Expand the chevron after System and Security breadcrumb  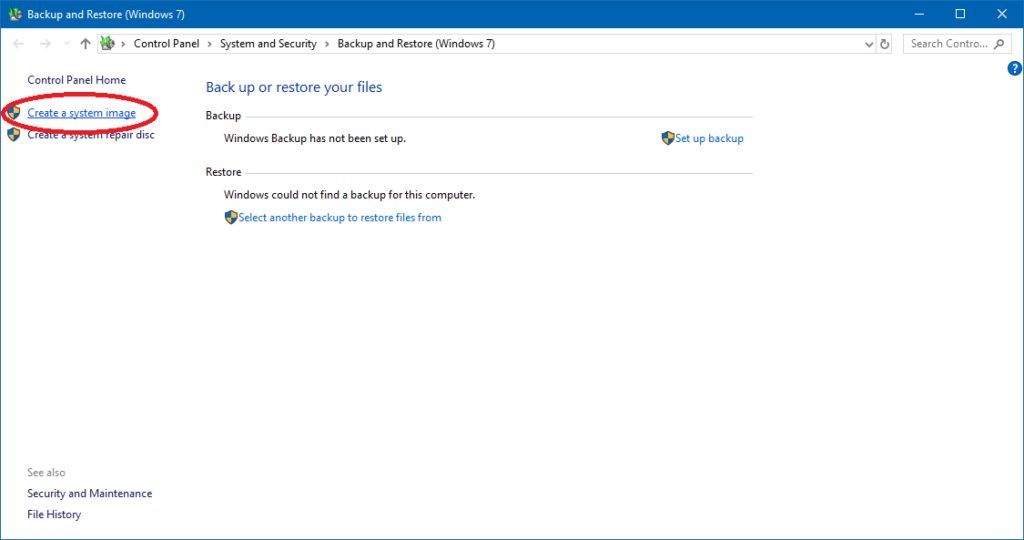tap(327, 44)
